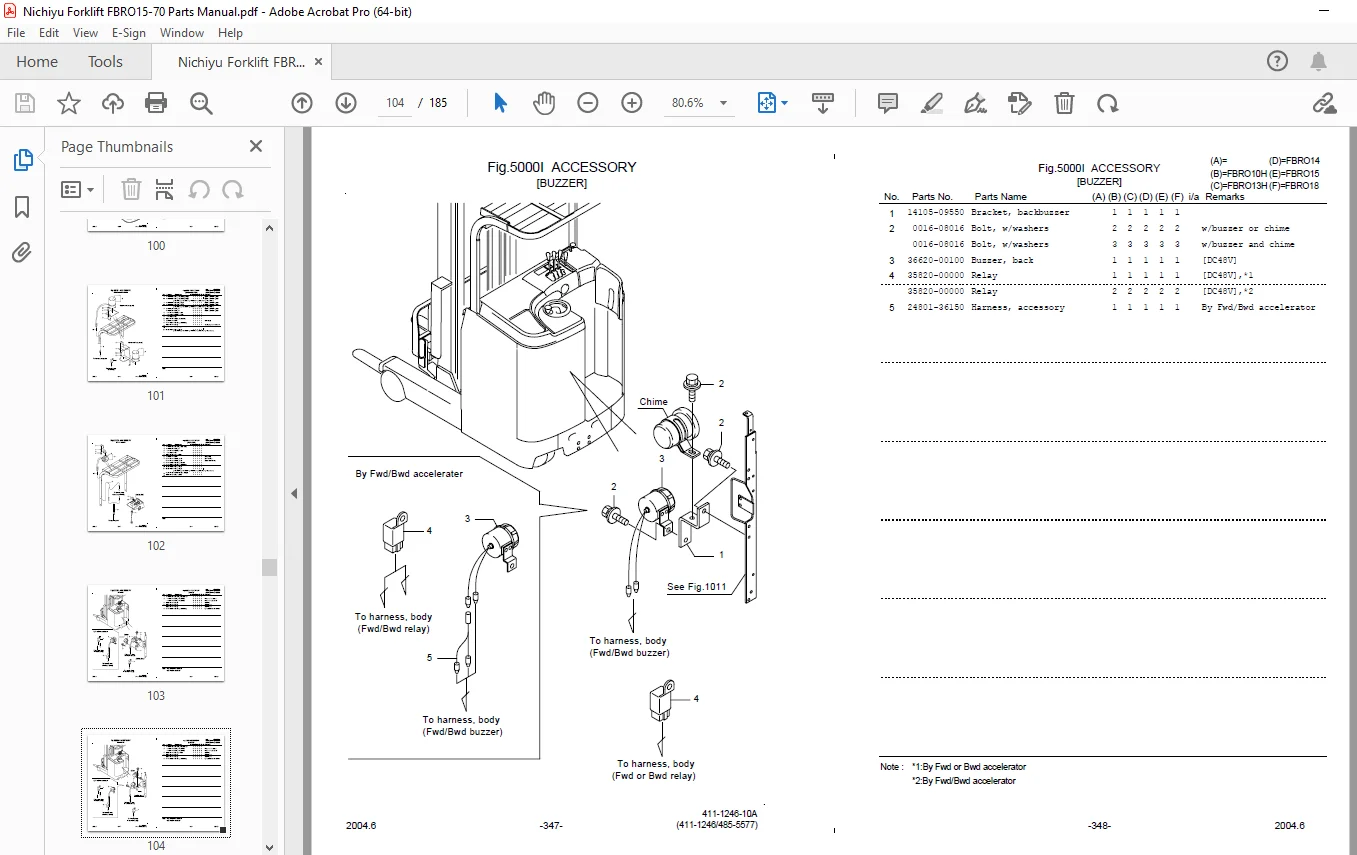
Task: Expand thumbnail panel options menu
Action: tap(78, 189)
